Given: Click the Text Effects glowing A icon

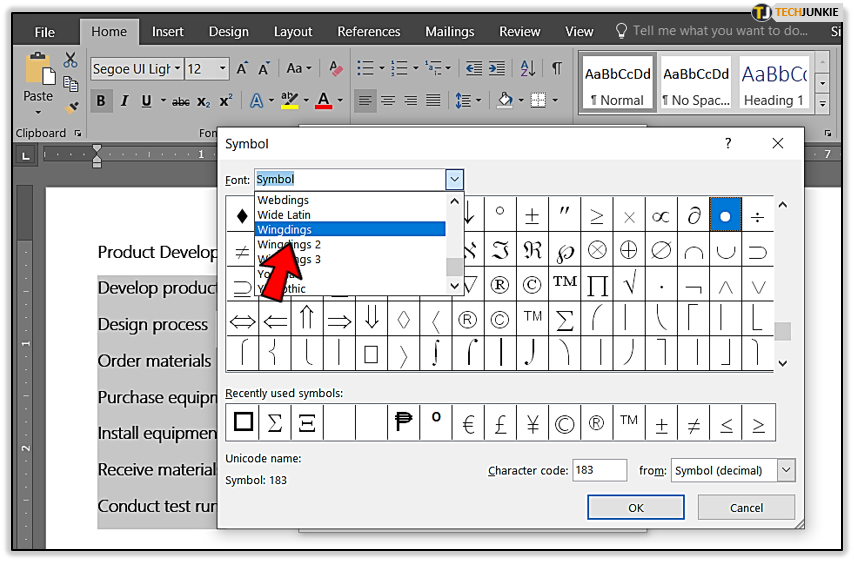Looking at the screenshot, I should (257, 101).
